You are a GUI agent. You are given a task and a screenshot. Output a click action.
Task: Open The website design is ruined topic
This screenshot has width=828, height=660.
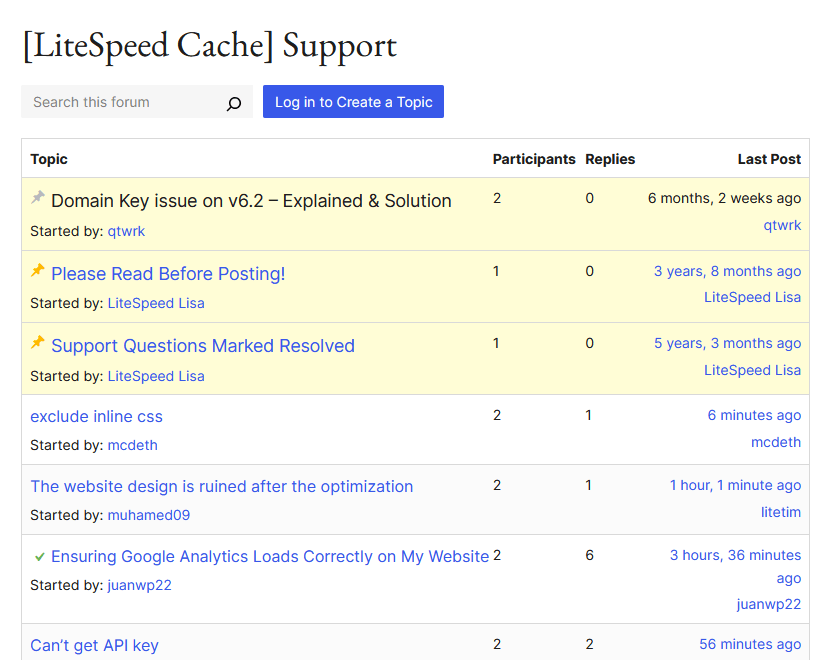click(221, 486)
